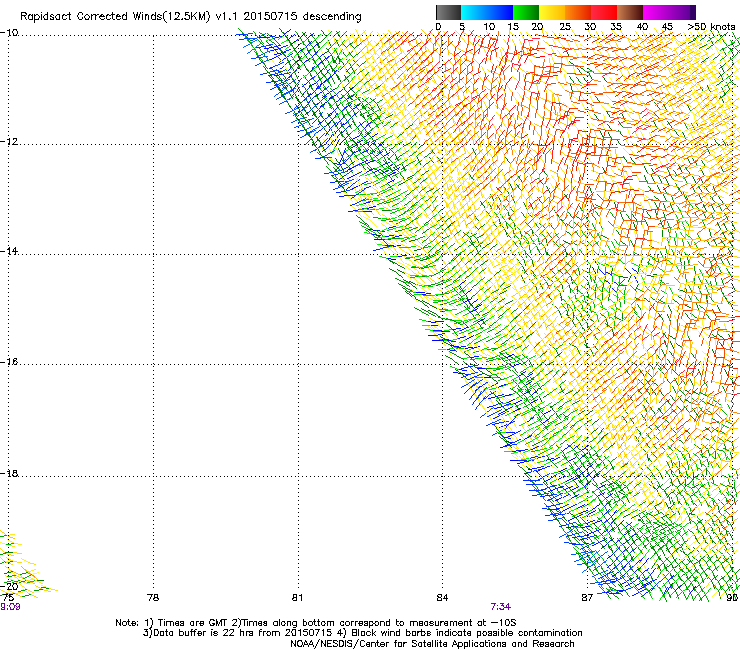Click the red 30-35 knots color segment
Screen dimensions: 740x650
604,12
